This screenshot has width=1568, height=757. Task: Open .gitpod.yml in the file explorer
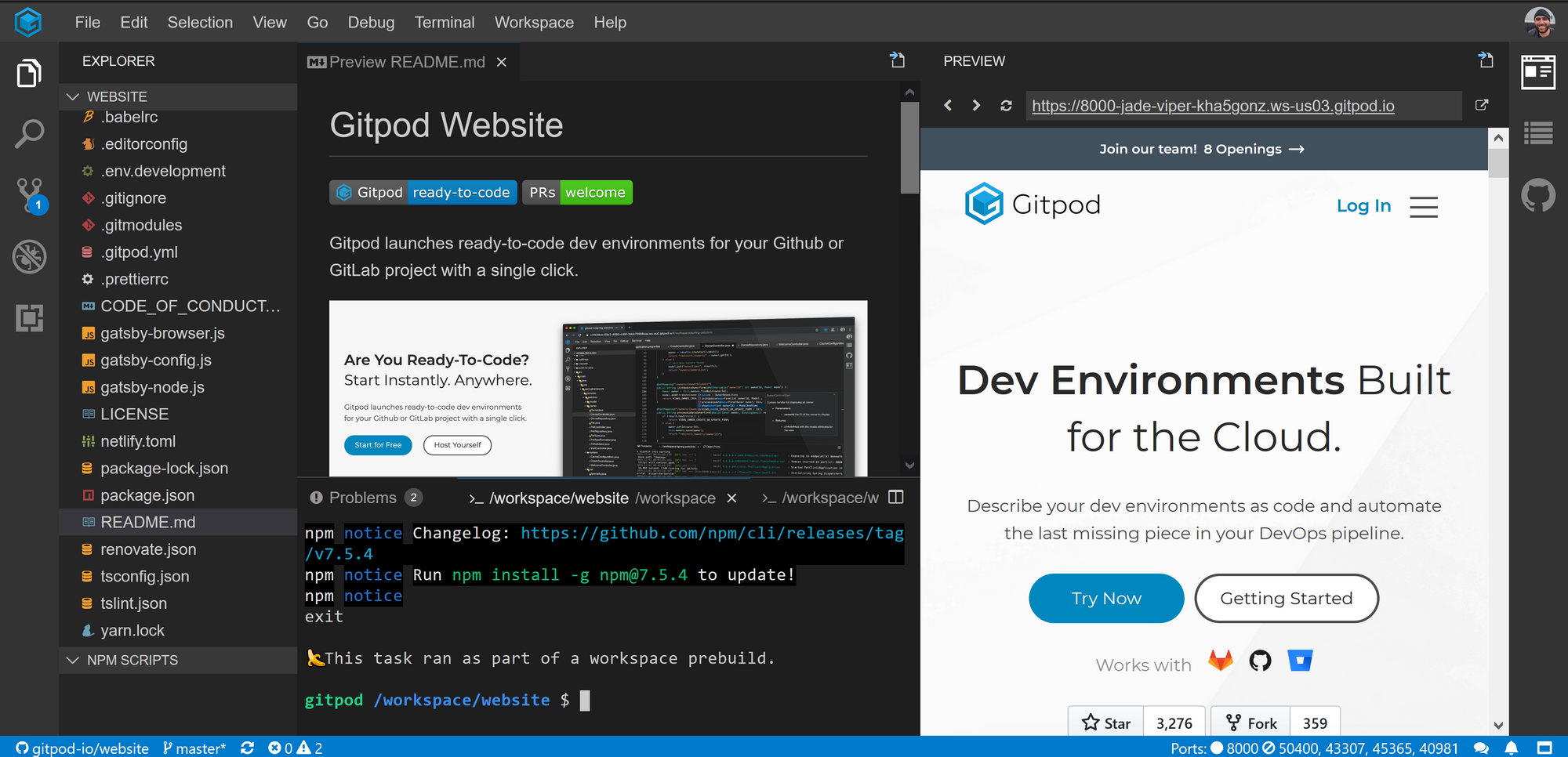(178, 252)
